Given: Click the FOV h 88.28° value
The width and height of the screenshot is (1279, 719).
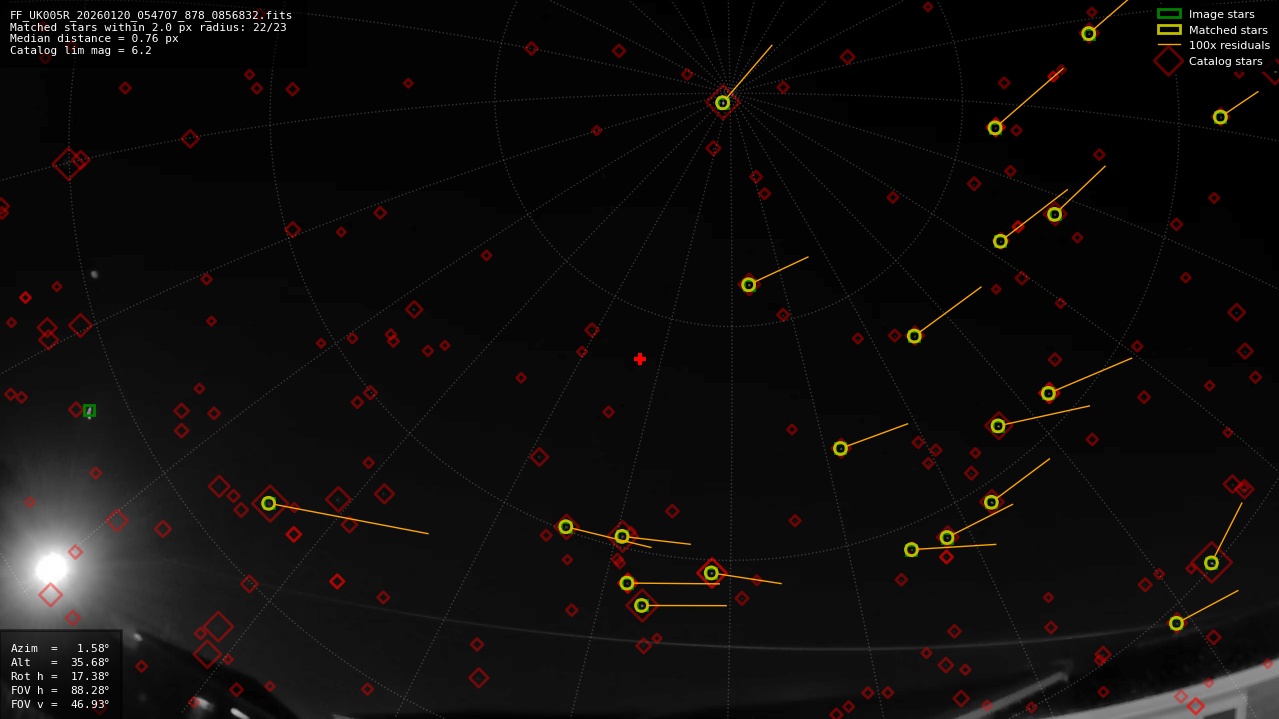Looking at the screenshot, I should tap(90, 690).
